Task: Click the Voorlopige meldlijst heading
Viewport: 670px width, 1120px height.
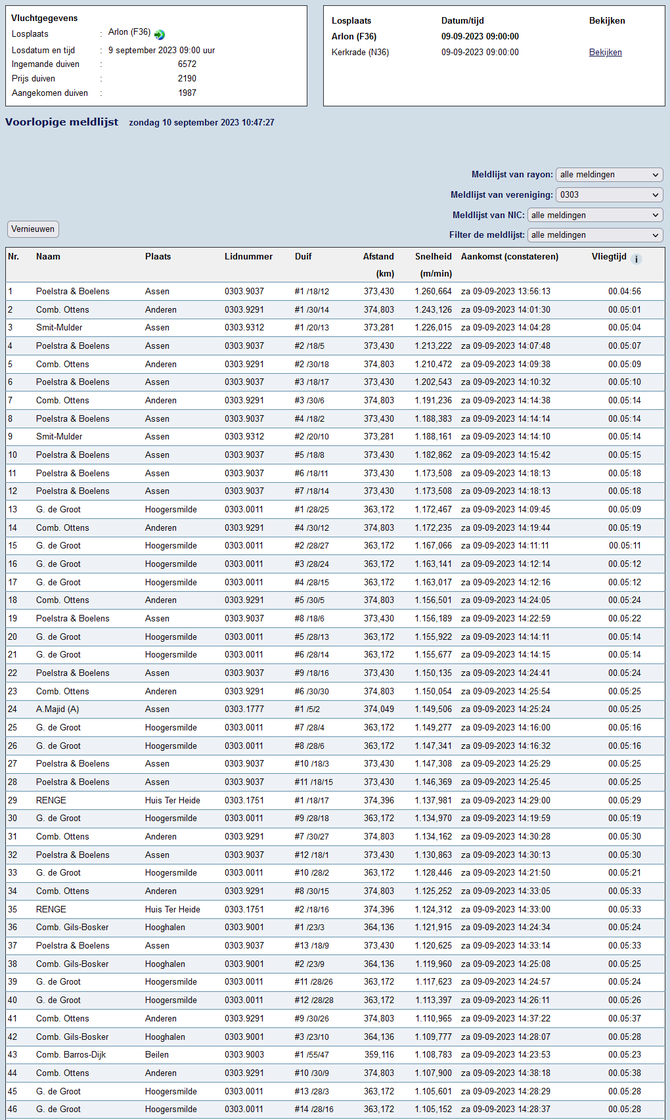Action: (x=61, y=122)
